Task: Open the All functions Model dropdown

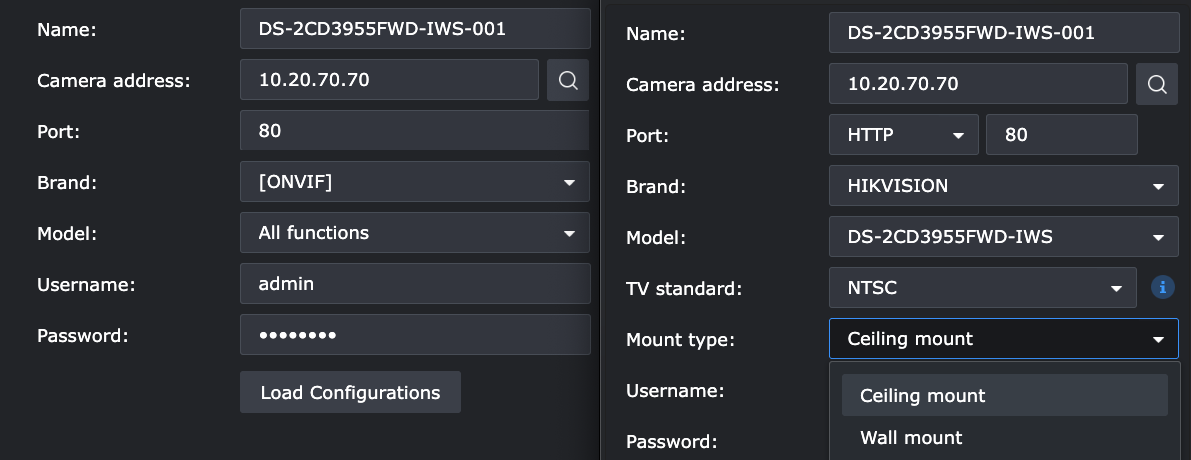Action: pyautogui.click(x=415, y=232)
